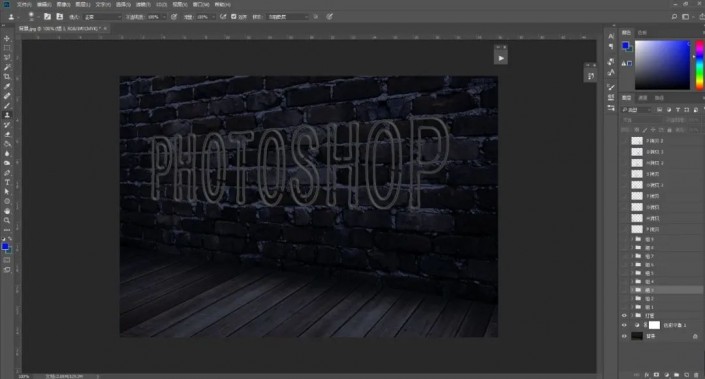Expand the 组 9 group
Screen dimensions: 705x379
tap(632, 239)
